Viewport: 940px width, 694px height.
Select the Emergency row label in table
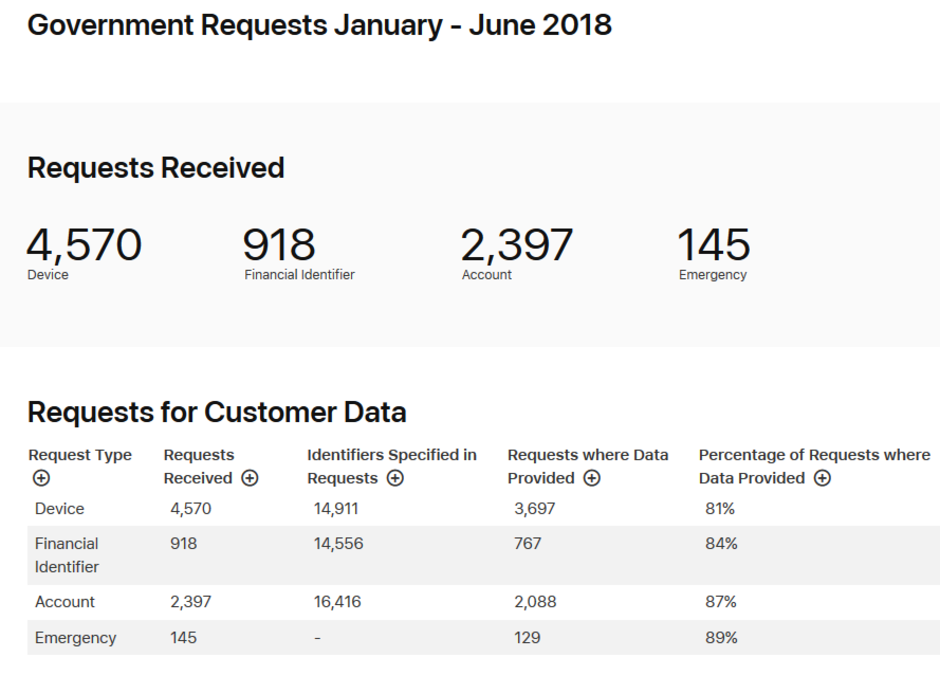click(75, 638)
